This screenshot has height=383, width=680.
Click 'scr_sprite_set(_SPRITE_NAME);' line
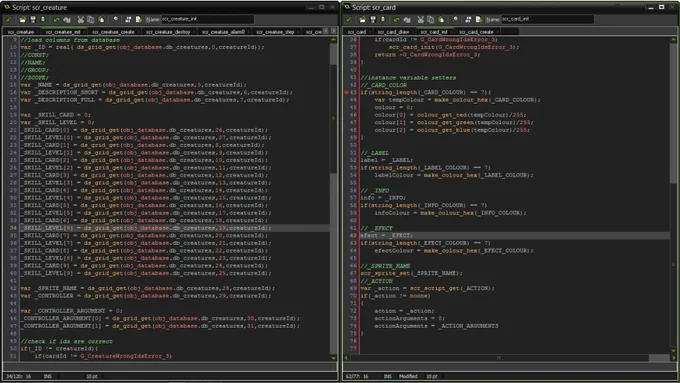click(412, 273)
